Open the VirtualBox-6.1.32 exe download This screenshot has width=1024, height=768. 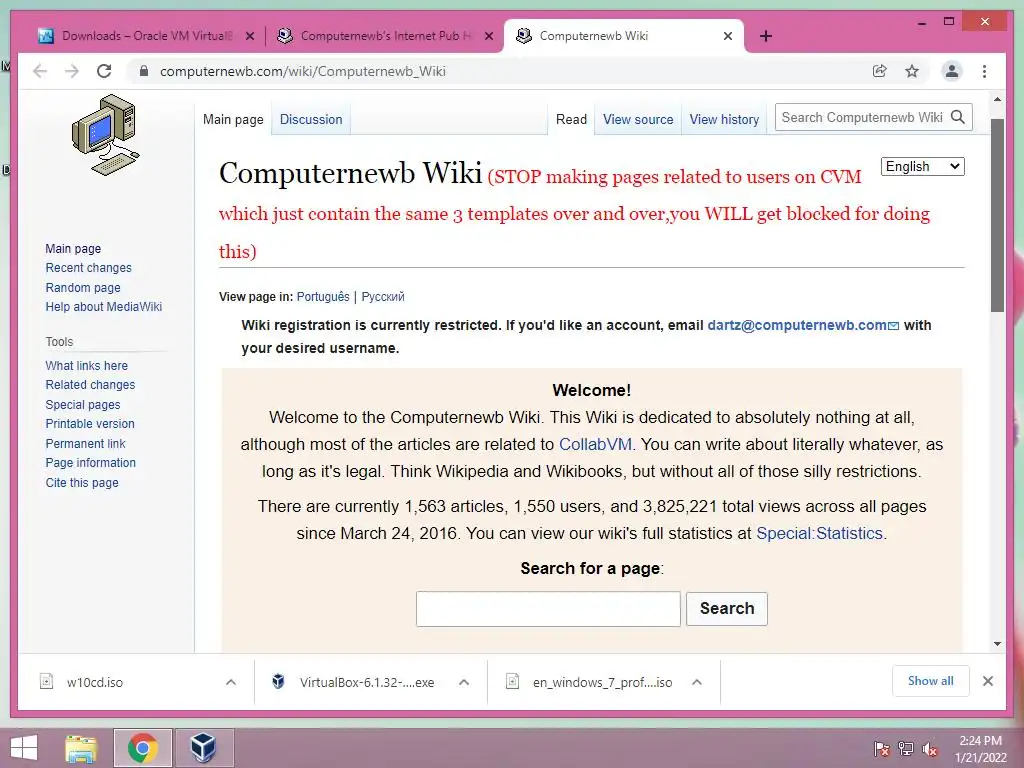point(366,682)
